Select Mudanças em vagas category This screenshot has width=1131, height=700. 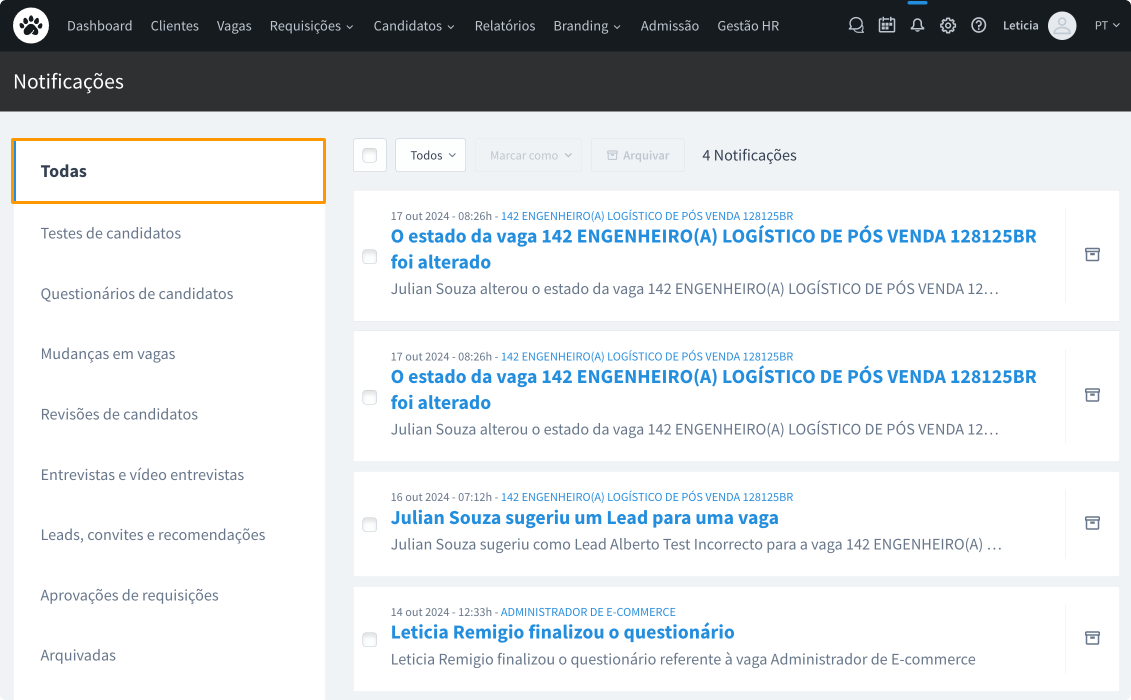(x=108, y=354)
